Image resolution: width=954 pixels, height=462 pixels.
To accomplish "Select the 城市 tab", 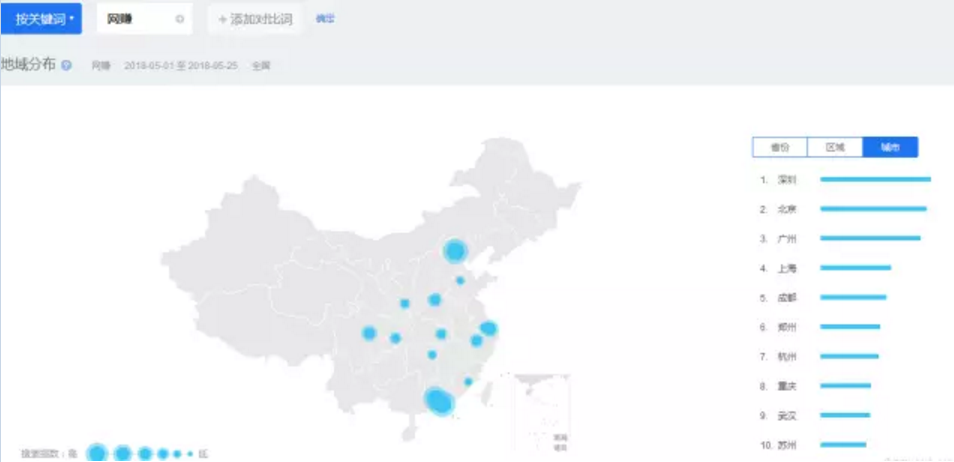I will click(x=890, y=147).
